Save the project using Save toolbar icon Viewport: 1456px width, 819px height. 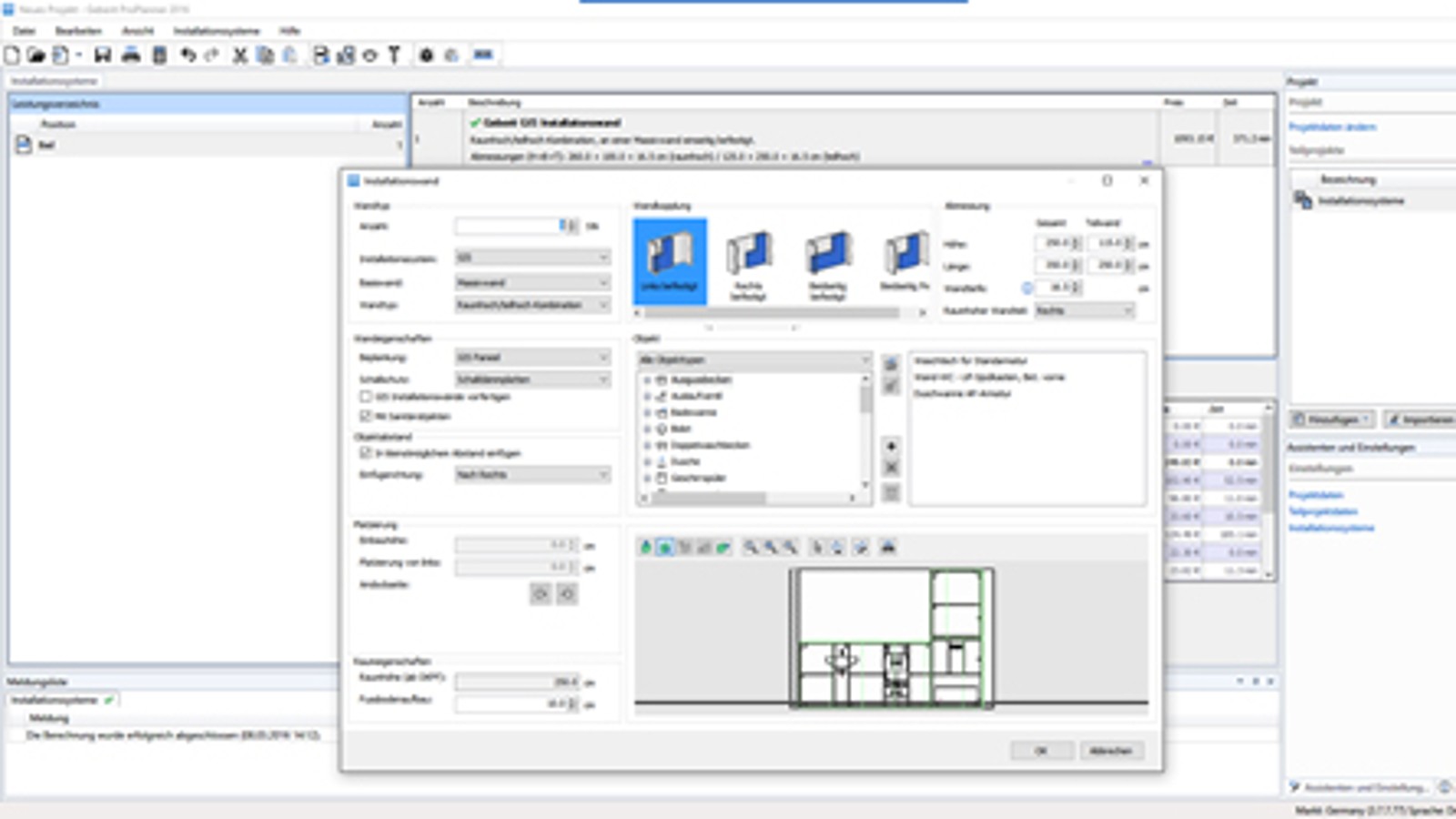pyautogui.click(x=105, y=54)
